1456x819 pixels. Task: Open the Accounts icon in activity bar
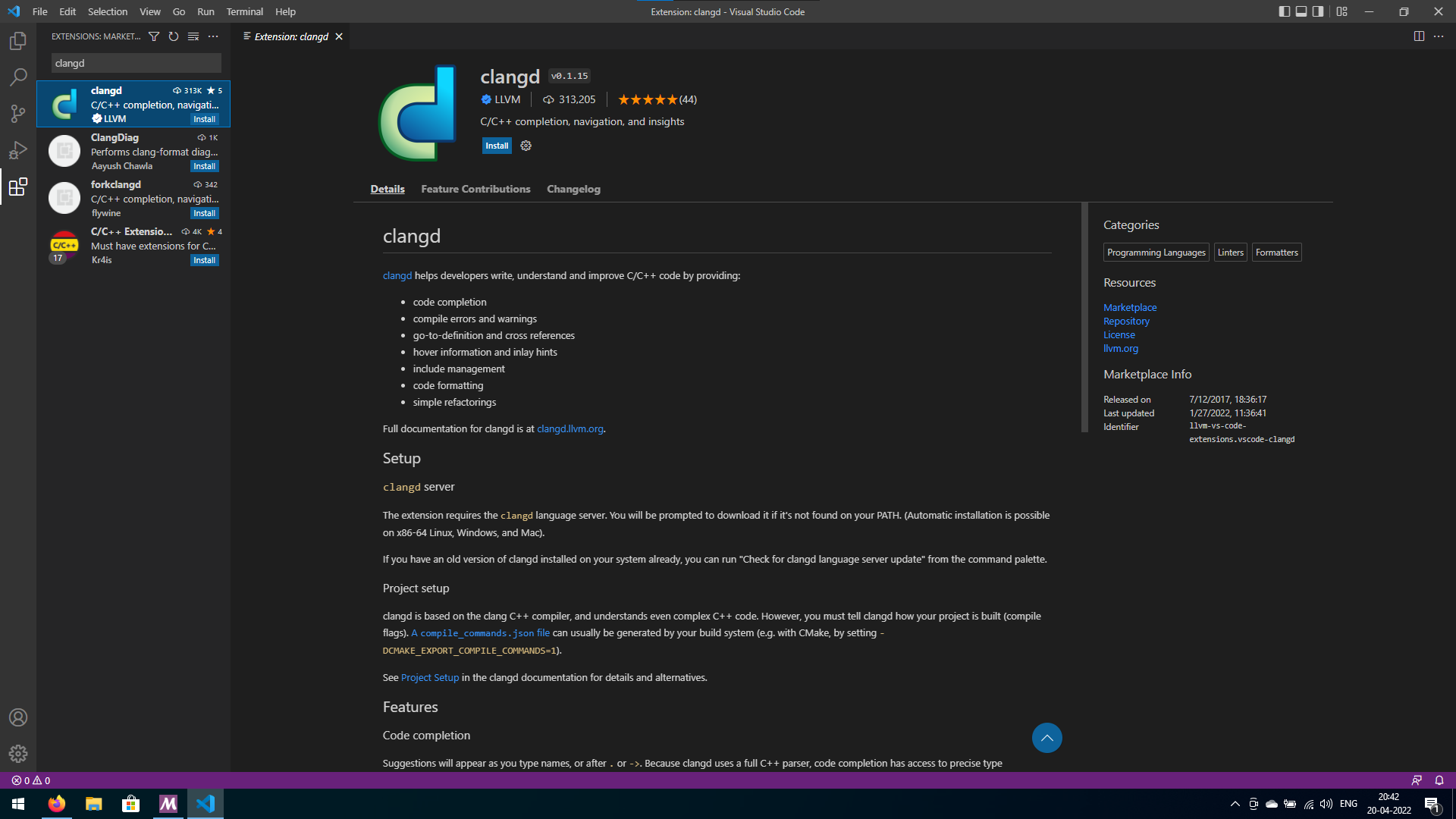(x=18, y=717)
